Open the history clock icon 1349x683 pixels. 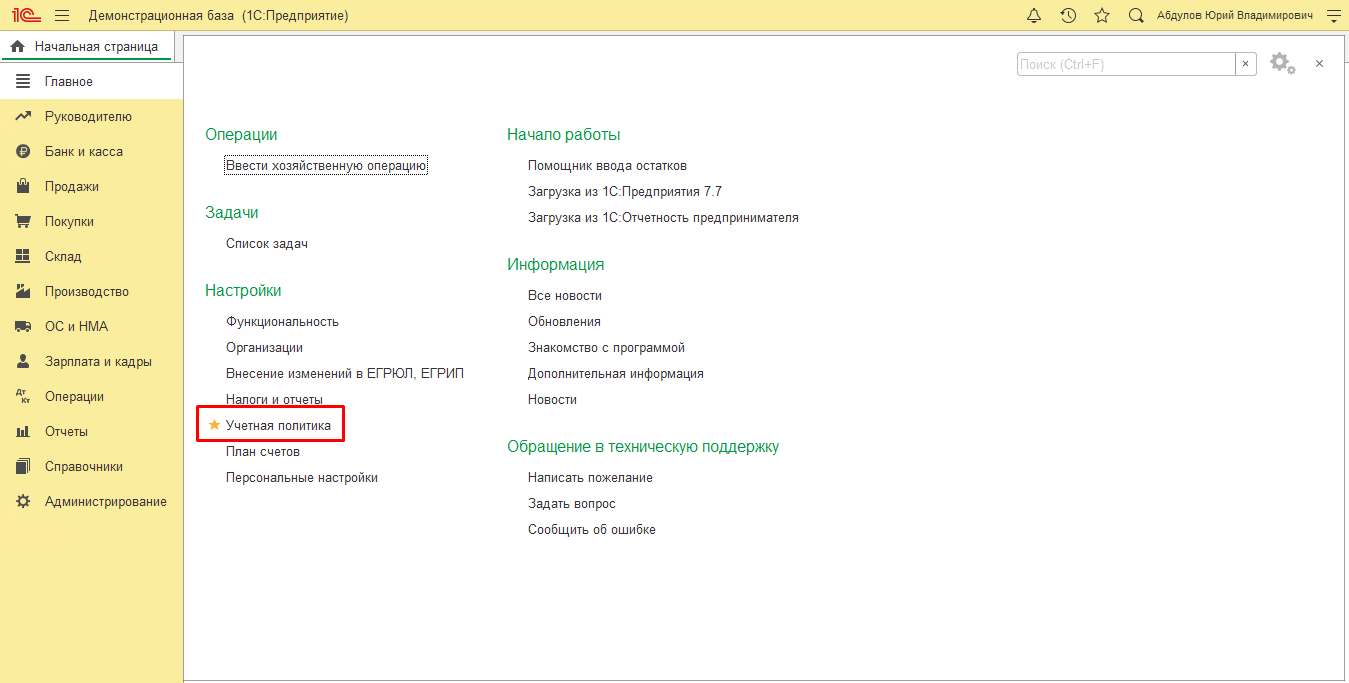[x=1068, y=15]
